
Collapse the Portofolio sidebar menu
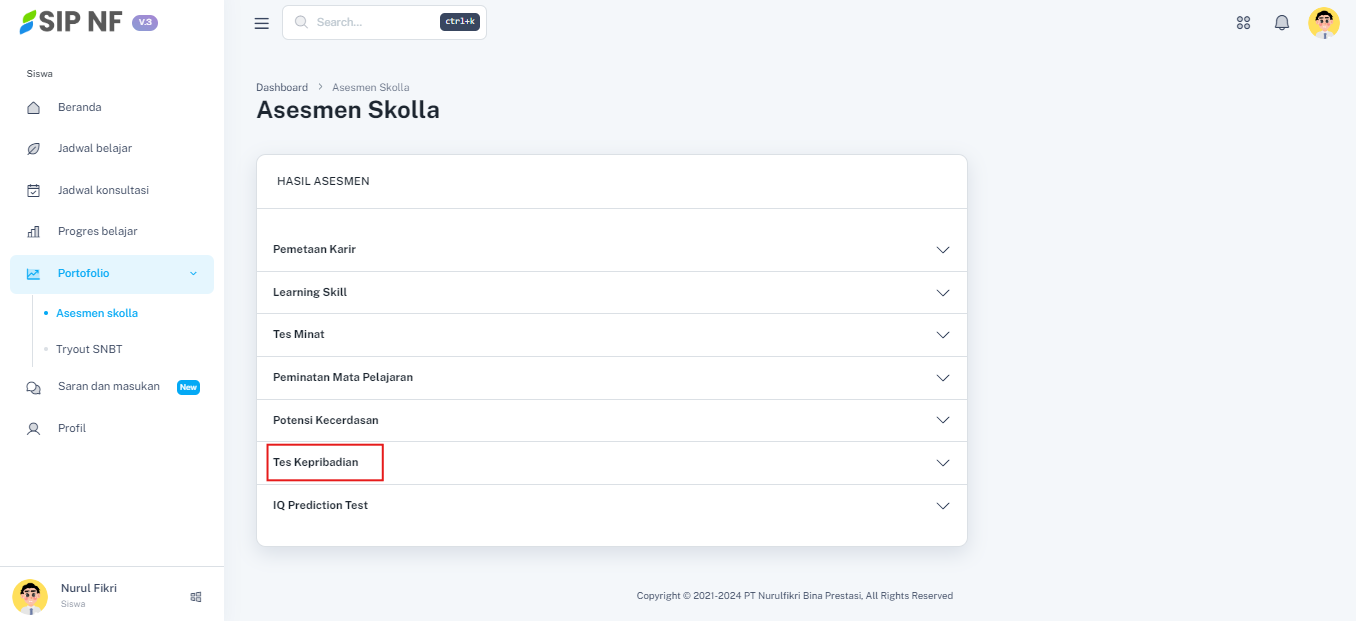[193, 274]
